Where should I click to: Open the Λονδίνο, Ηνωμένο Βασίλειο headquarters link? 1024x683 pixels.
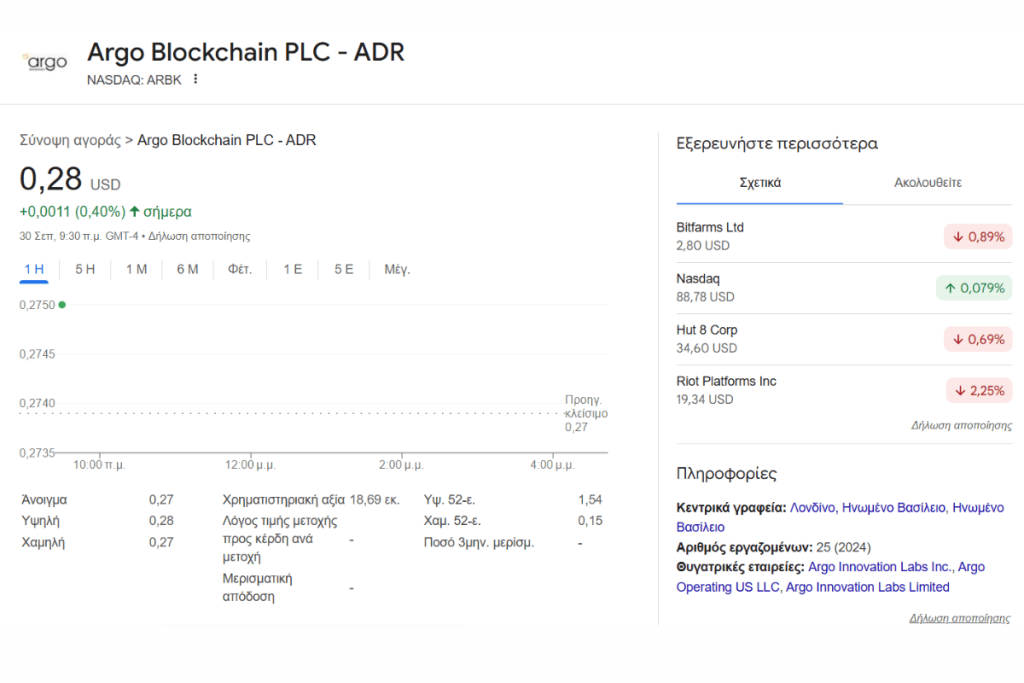tap(867, 507)
